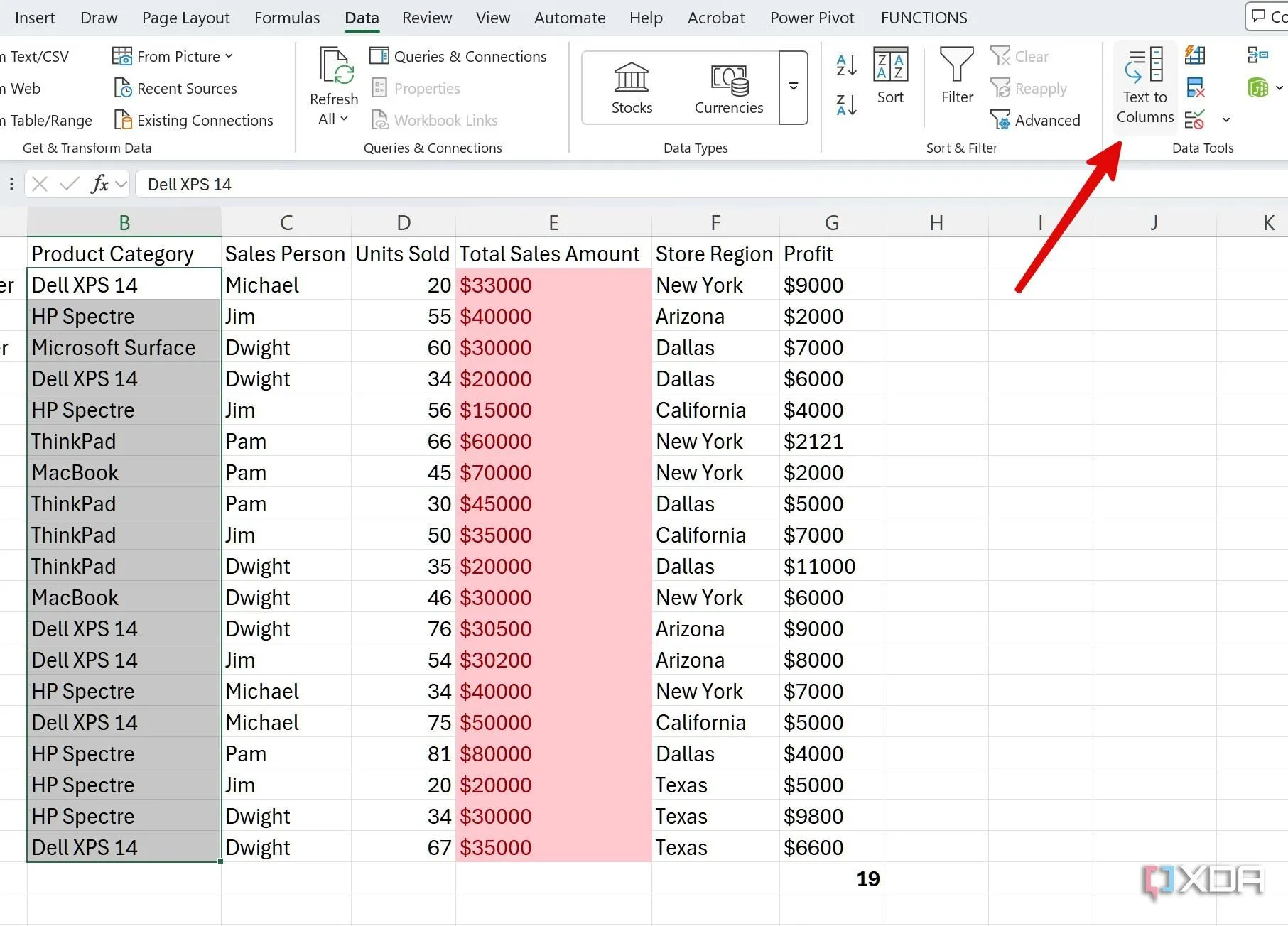Expand the From Picture dropdown
Viewport: 1288px width, 926px height.
tap(229, 56)
